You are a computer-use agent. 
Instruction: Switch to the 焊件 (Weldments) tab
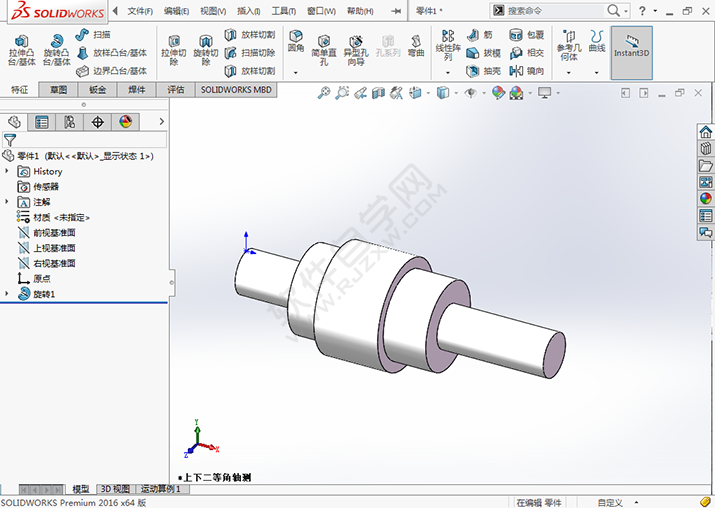[136, 90]
